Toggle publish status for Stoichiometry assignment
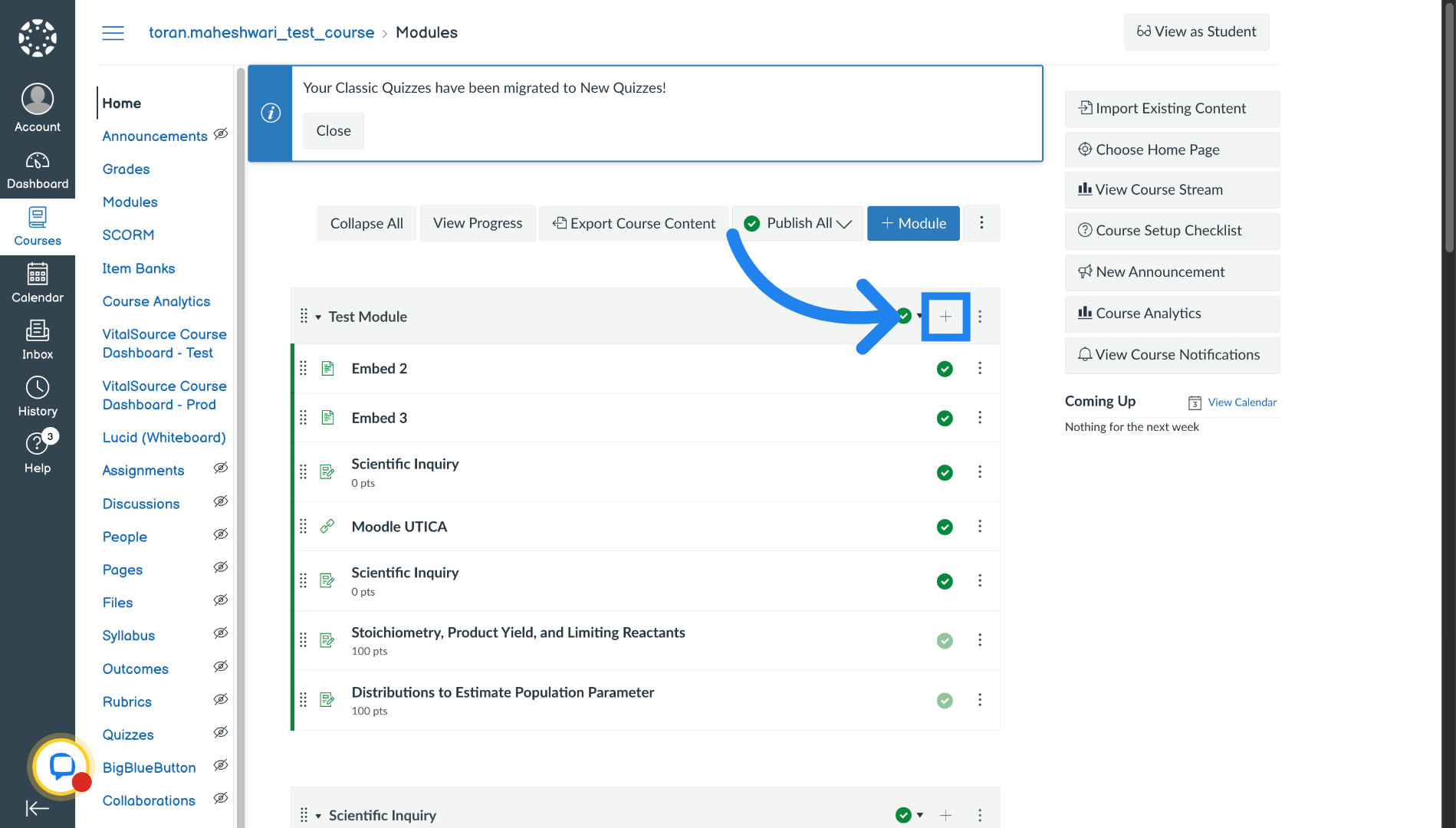 point(945,640)
